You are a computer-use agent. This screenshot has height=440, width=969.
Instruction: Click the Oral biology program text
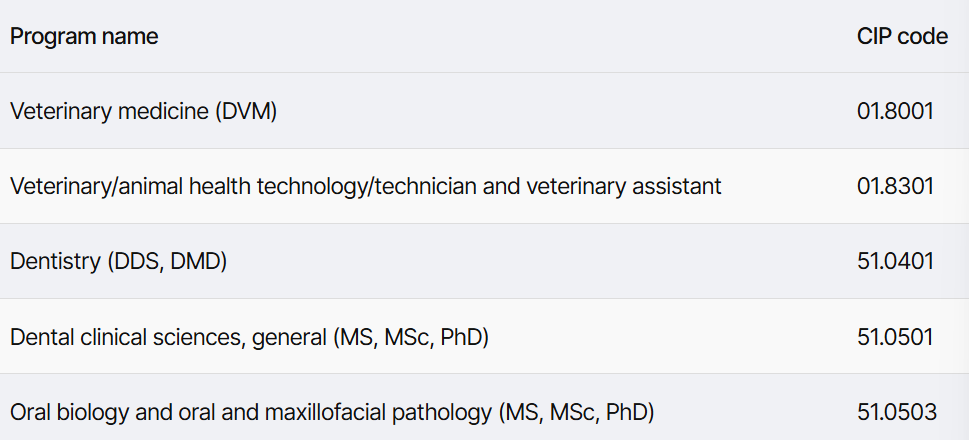click(x=332, y=412)
